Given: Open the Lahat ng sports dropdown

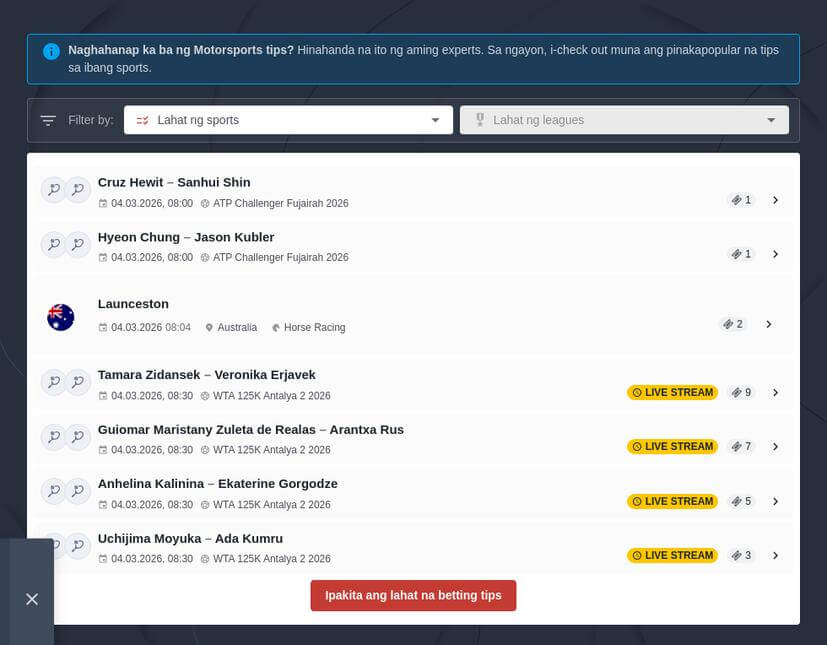Looking at the screenshot, I should point(288,120).
